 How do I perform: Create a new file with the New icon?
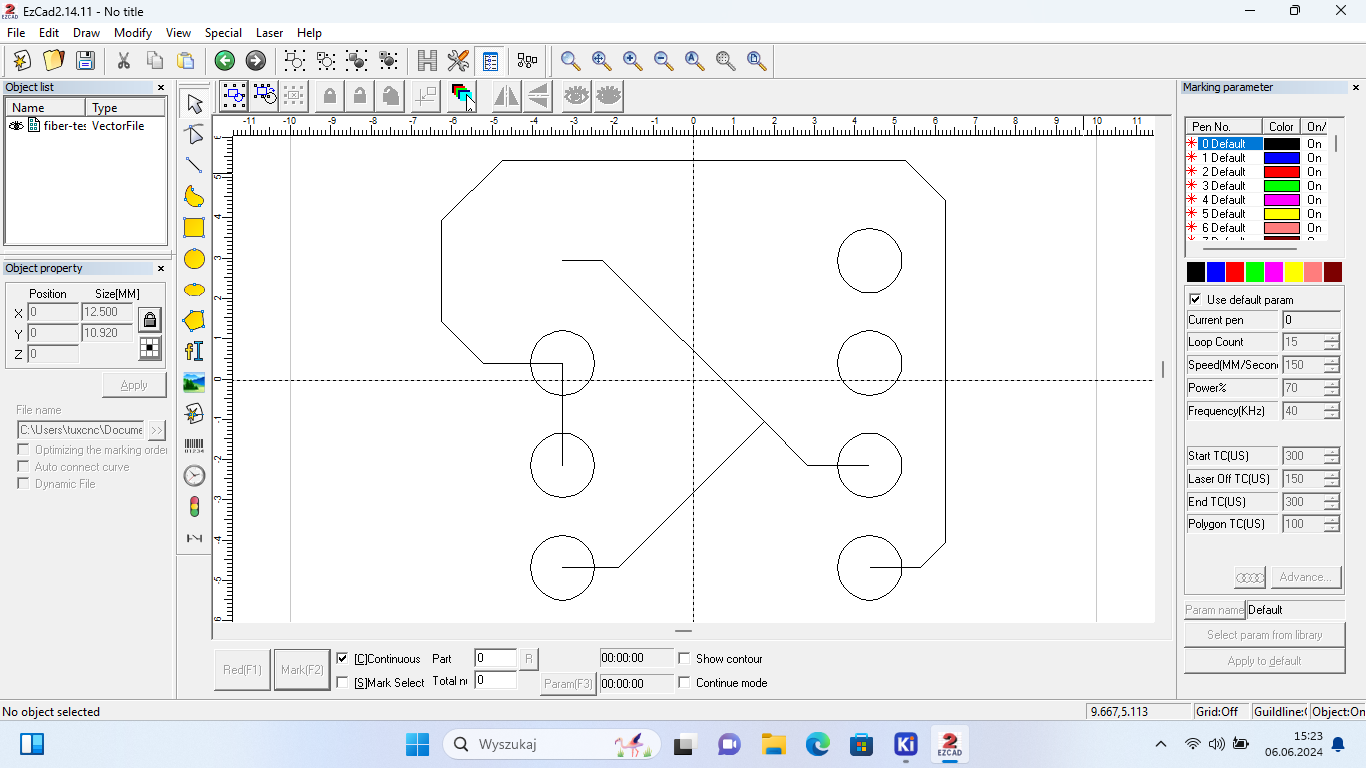[x=22, y=61]
